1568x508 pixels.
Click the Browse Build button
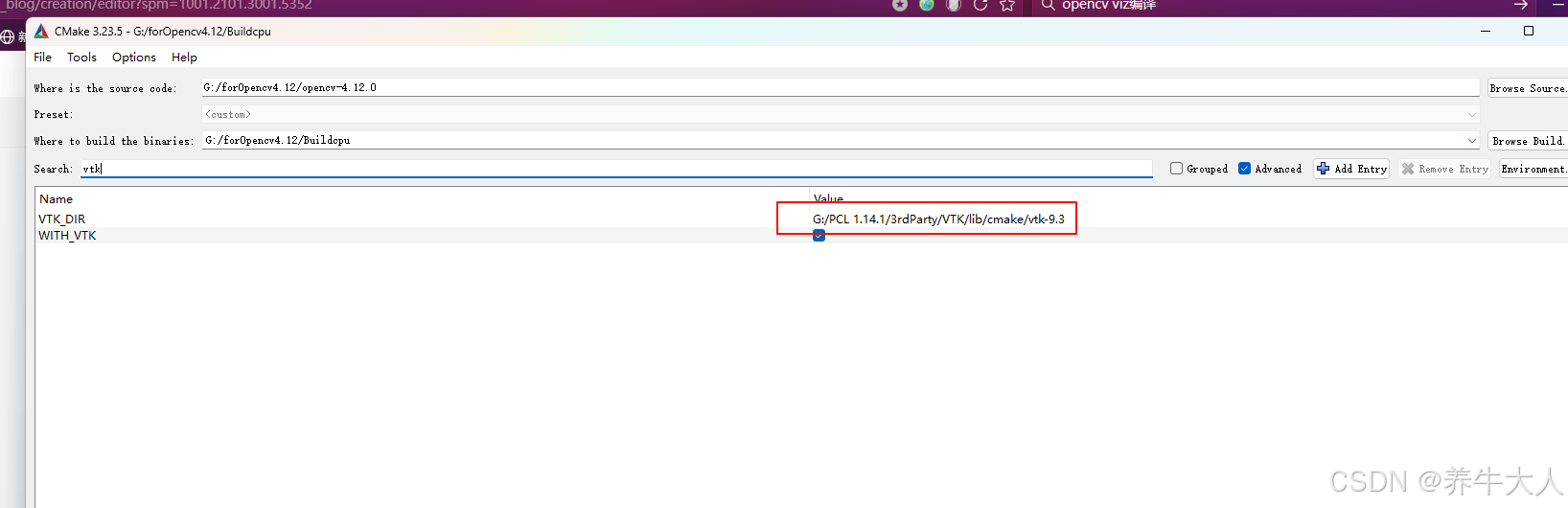1528,141
